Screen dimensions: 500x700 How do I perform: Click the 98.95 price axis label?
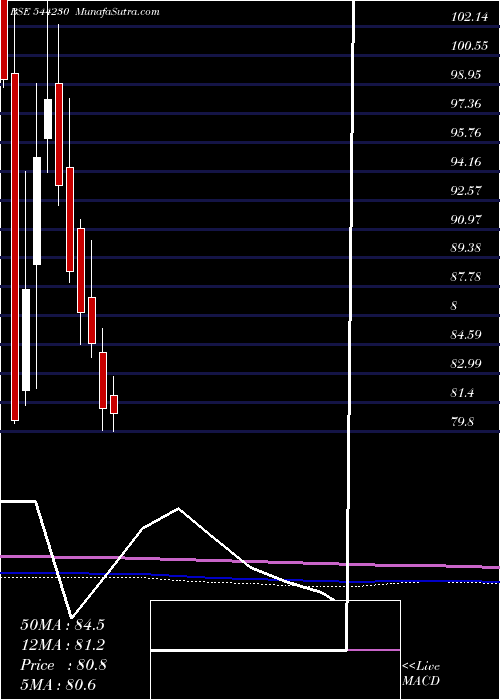pos(466,74)
